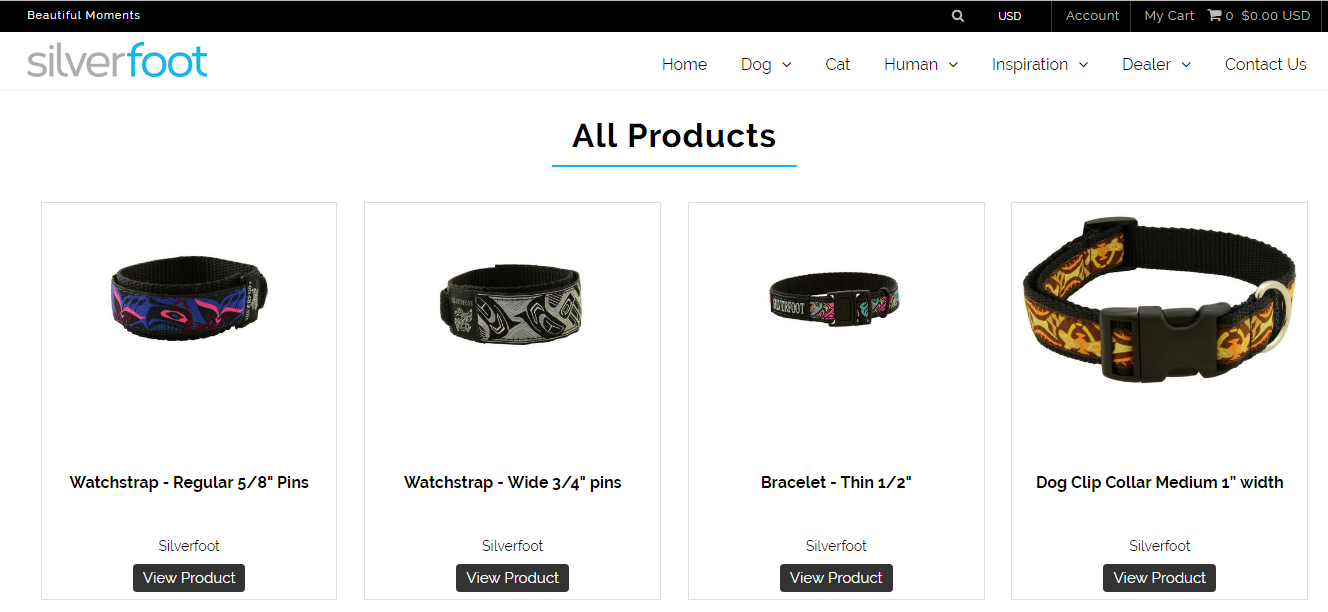View Product for Bracelet Thin 1/2"
1328x612 pixels.
(836, 578)
